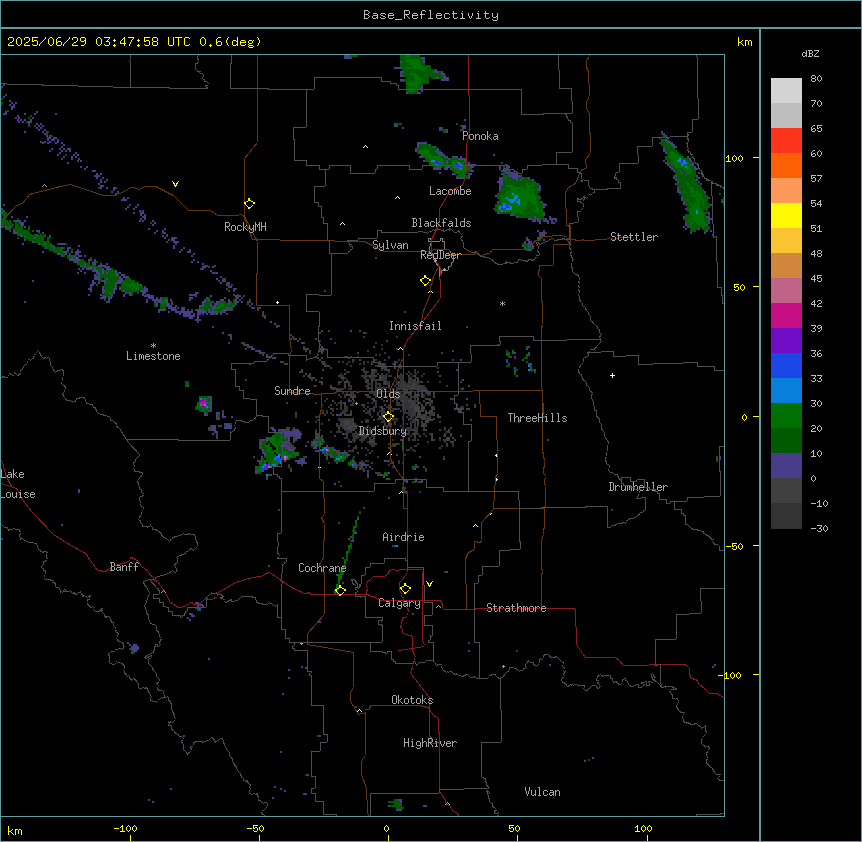Pick the blue 33-36 dBZ legend swatch
This screenshot has width=862, height=842.
(786, 365)
